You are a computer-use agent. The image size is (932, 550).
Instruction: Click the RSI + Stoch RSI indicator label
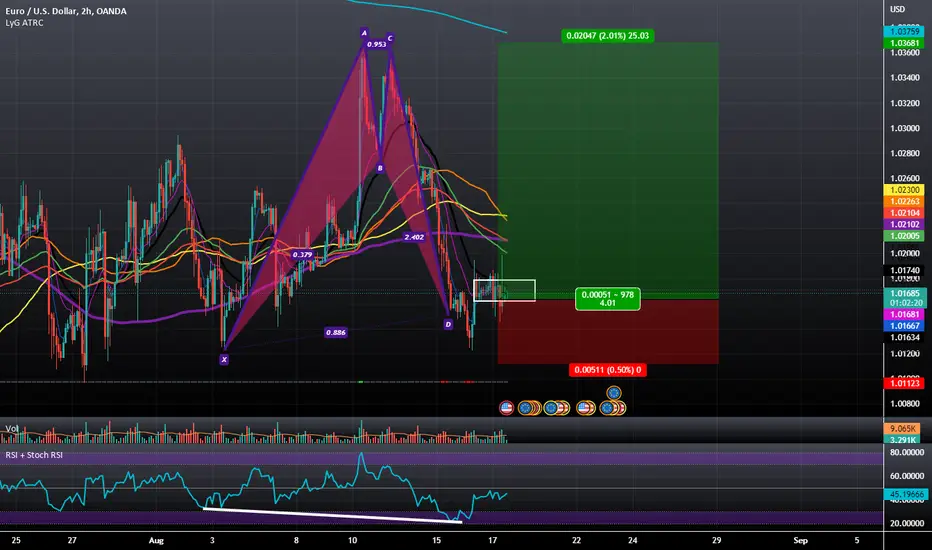[34, 455]
